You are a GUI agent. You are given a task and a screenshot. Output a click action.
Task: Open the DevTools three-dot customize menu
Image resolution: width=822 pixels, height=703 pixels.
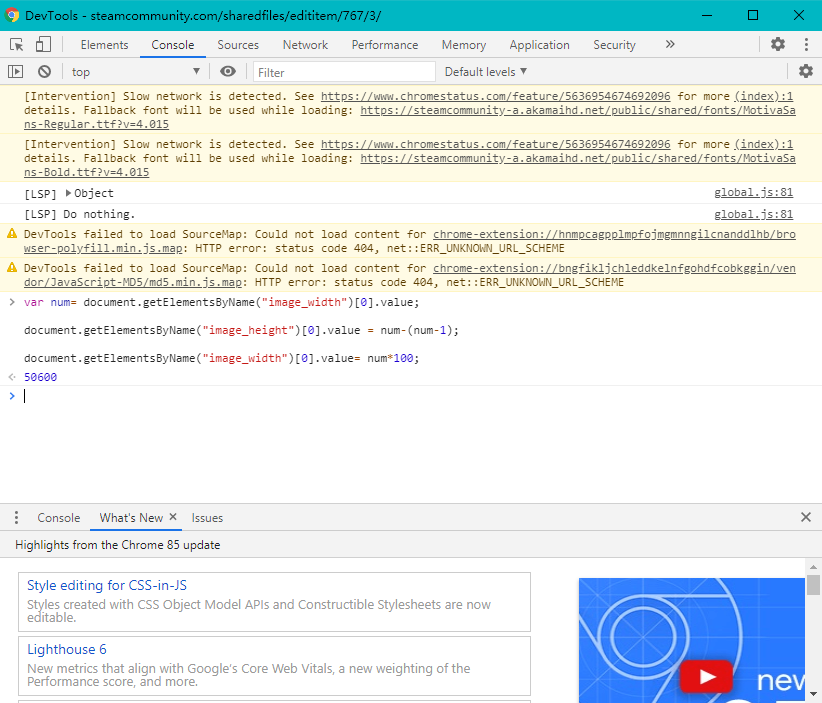(805, 45)
